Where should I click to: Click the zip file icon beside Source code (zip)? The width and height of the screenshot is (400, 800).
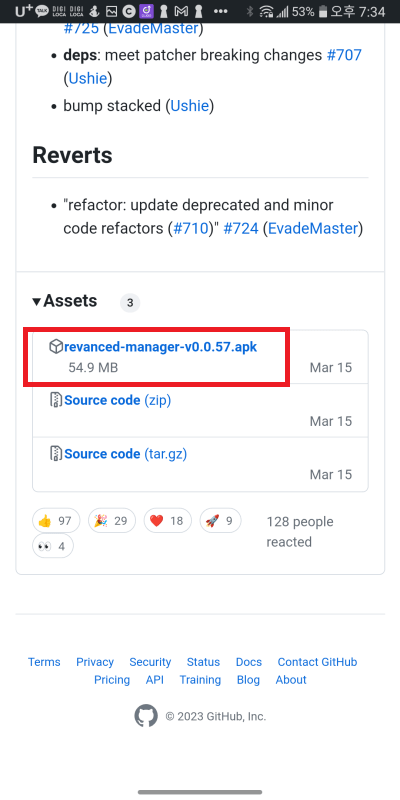pos(56,401)
